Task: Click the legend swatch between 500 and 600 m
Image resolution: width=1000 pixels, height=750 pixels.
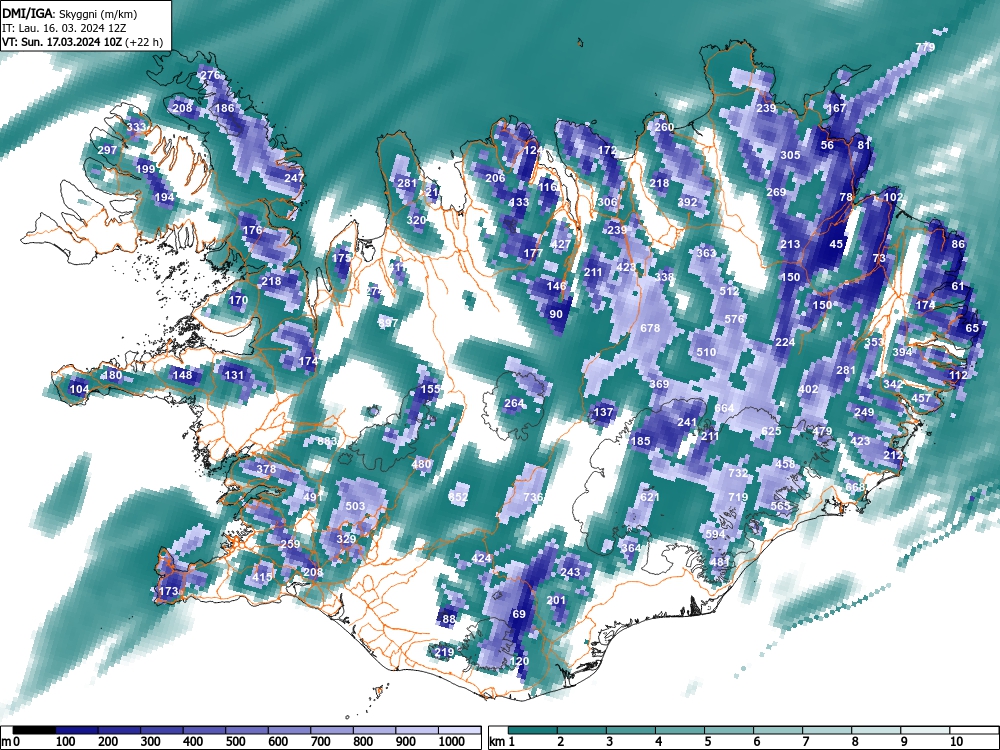Action: click(x=247, y=730)
